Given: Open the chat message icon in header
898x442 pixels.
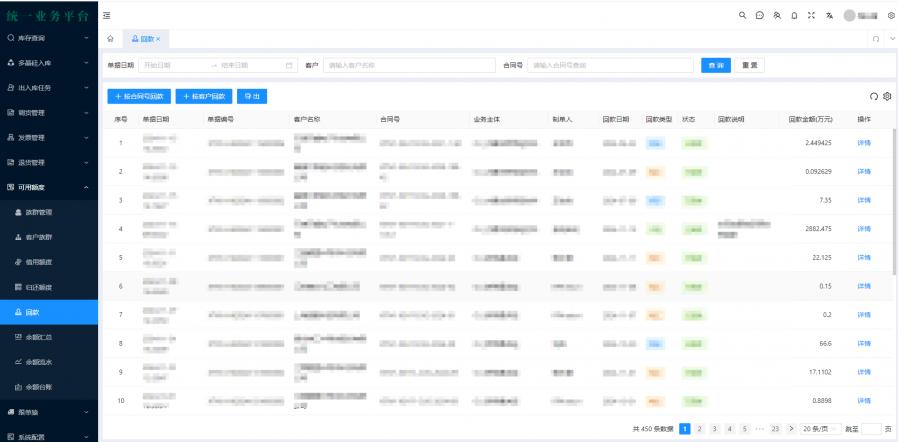Looking at the screenshot, I should [758, 15].
